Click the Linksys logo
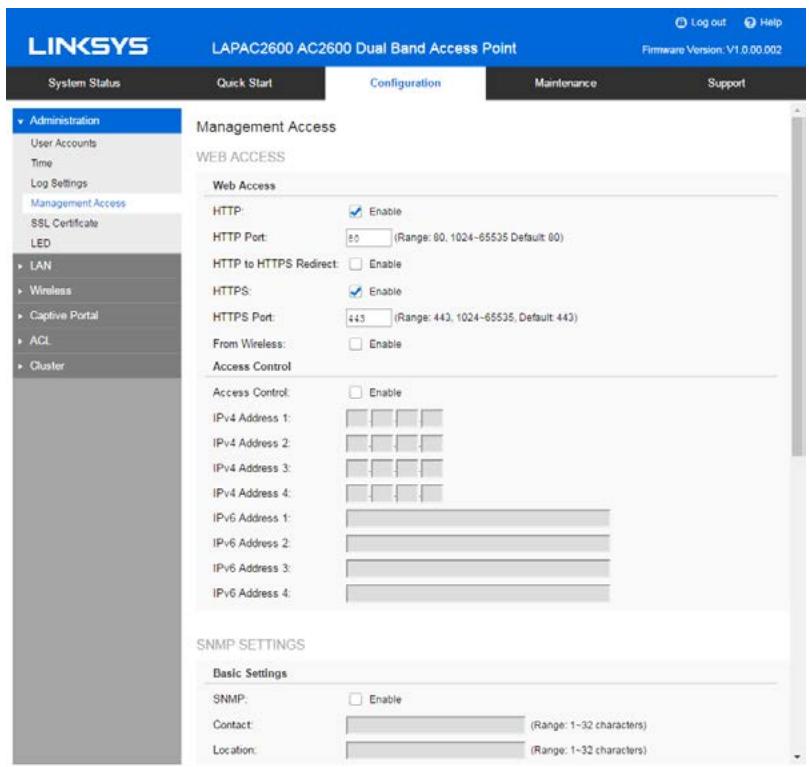The width and height of the screenshot is (809, 767). (x=88, y=46)
